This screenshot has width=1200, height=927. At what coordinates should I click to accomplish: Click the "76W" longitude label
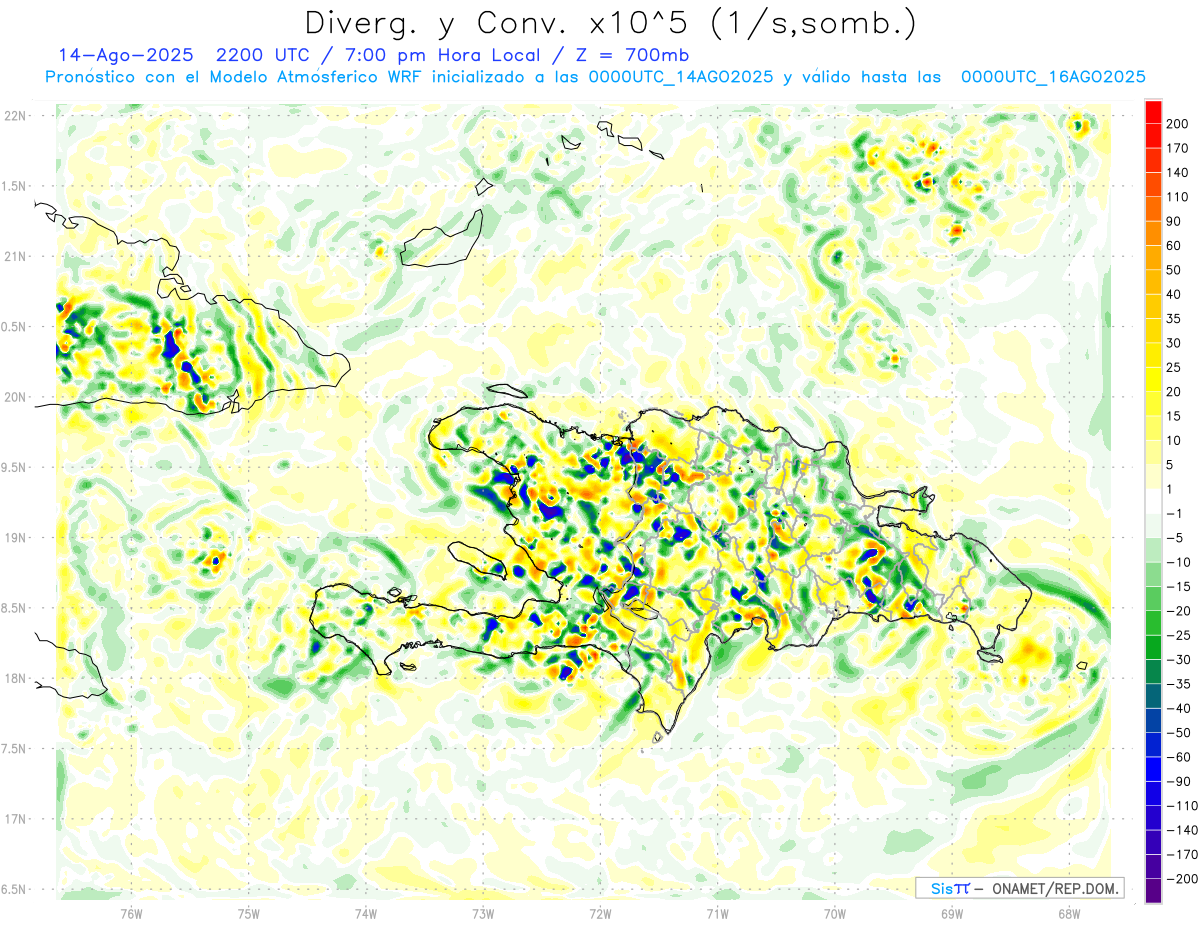pyautogui.click(x=131, y=913)
